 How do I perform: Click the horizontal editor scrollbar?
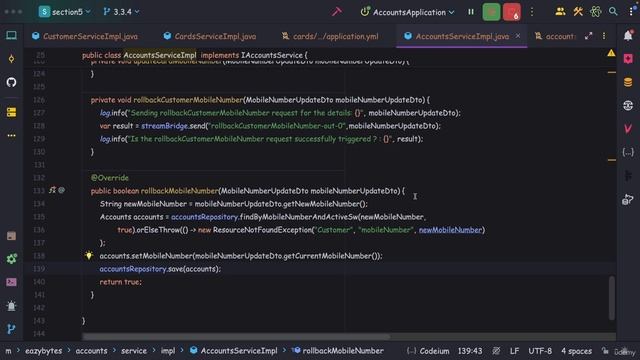(x=236, y=337)
